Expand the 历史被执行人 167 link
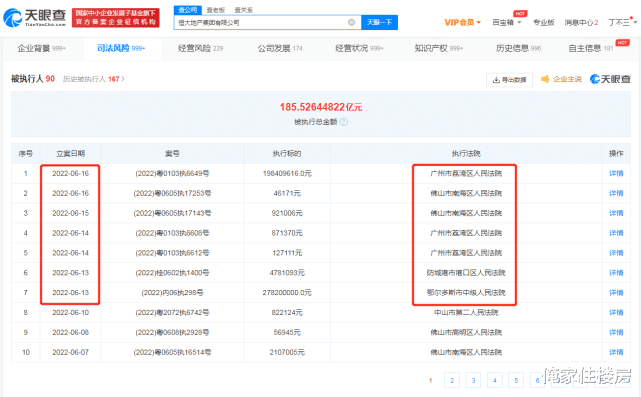Viewport: 641px width, 397px height. coord(94,79)
